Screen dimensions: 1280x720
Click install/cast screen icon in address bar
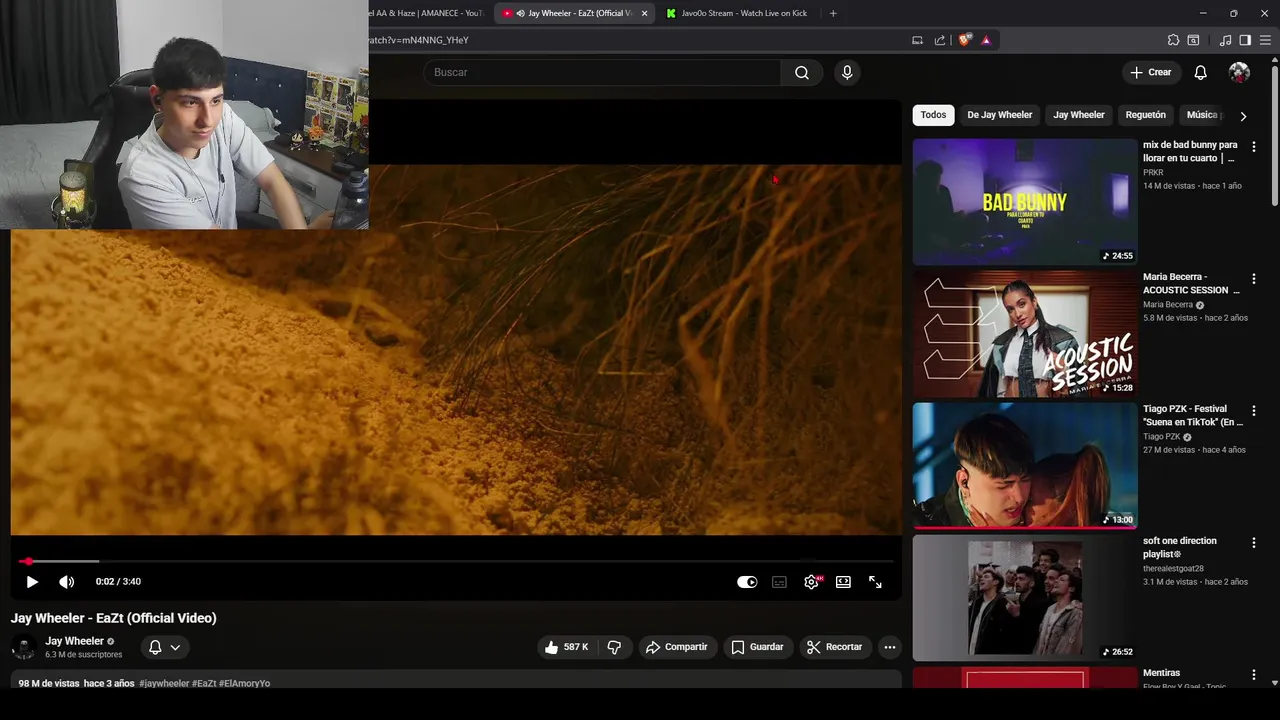coord(917,40)
